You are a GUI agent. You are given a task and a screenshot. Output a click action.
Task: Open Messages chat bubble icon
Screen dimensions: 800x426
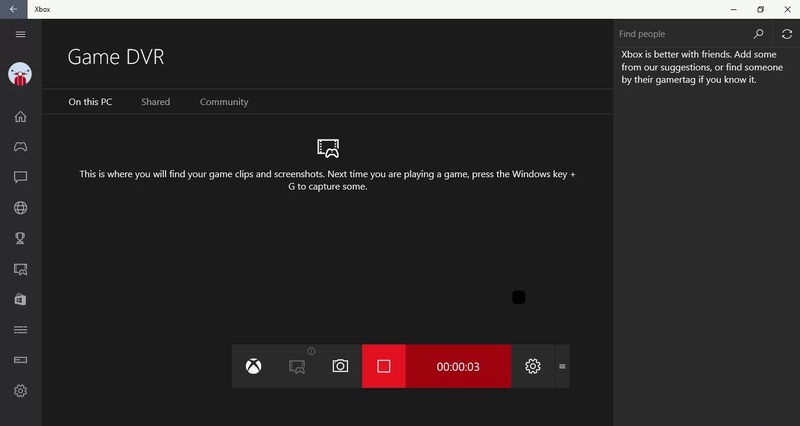pyautogui.click(x=20, y=177)
